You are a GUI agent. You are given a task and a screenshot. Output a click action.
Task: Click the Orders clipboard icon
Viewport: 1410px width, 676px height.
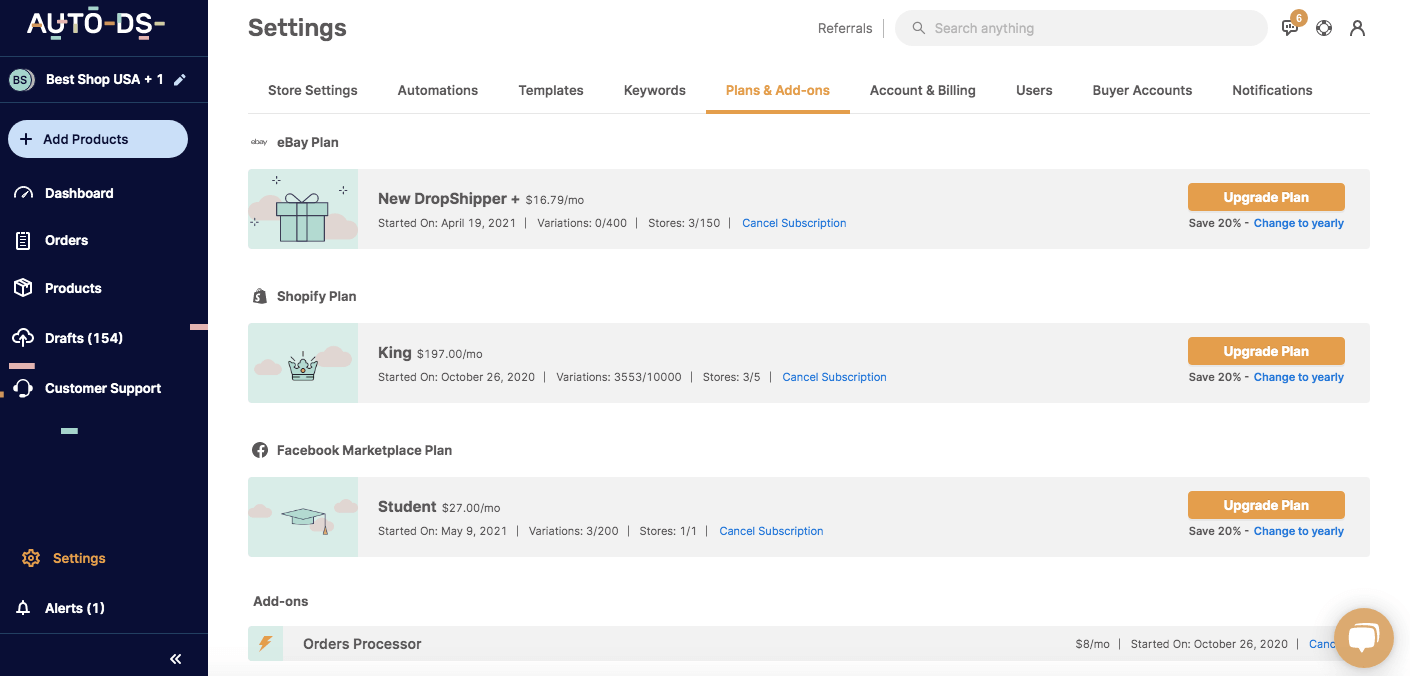click(23, 240)
